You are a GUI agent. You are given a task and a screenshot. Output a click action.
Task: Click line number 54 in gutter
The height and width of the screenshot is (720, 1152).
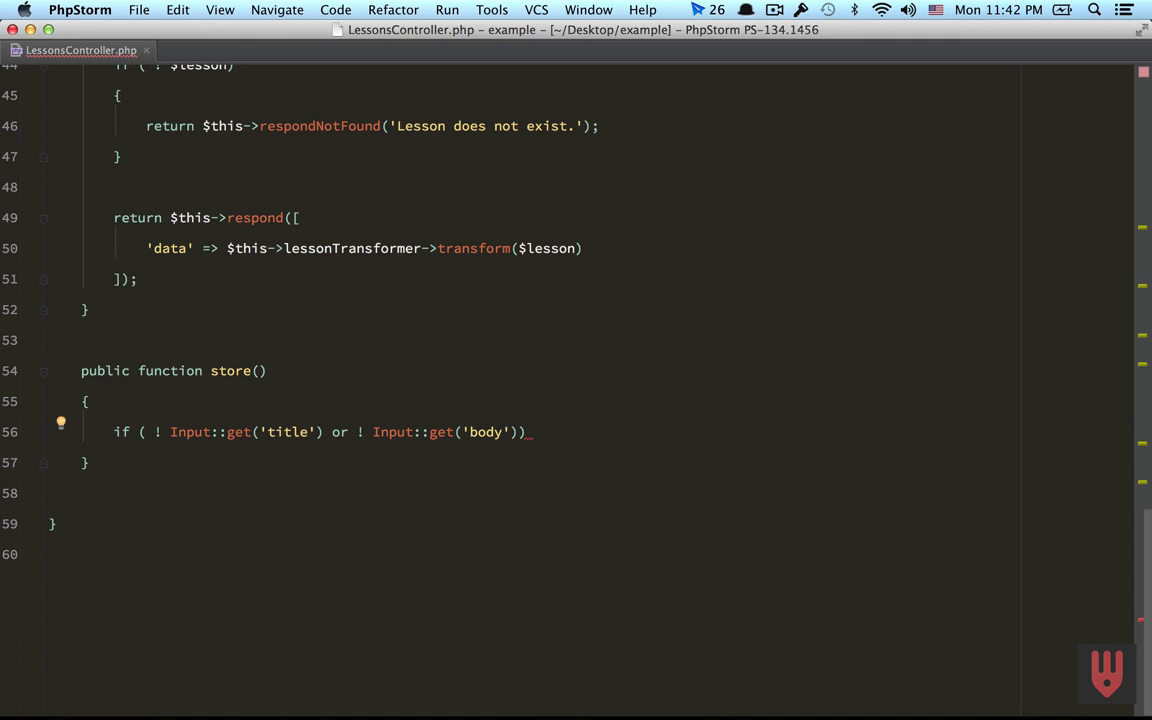click(10, 370)
